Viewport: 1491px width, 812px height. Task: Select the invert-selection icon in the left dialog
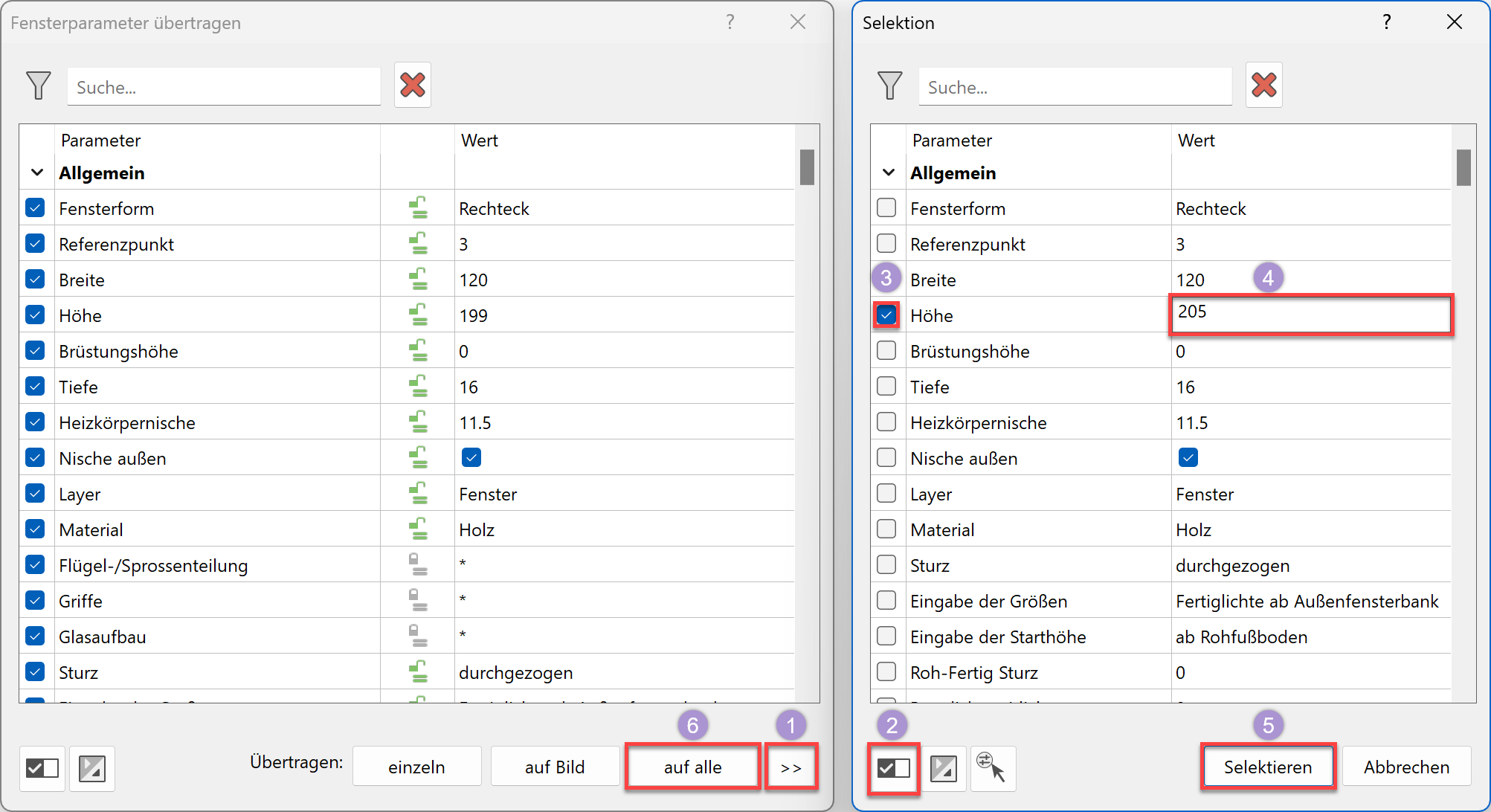(92, 767)
